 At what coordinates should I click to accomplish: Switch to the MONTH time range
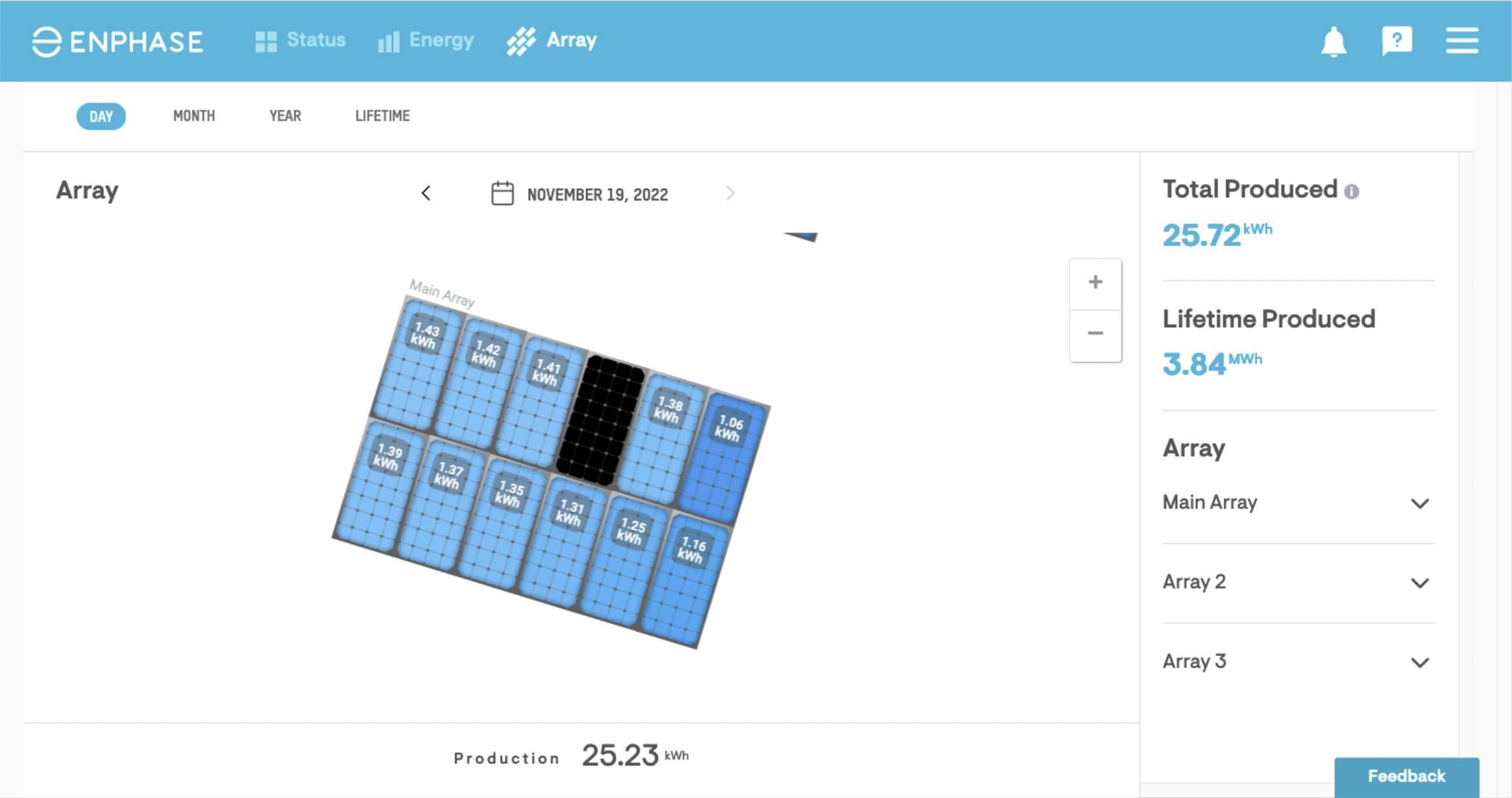tap(194, 116)
